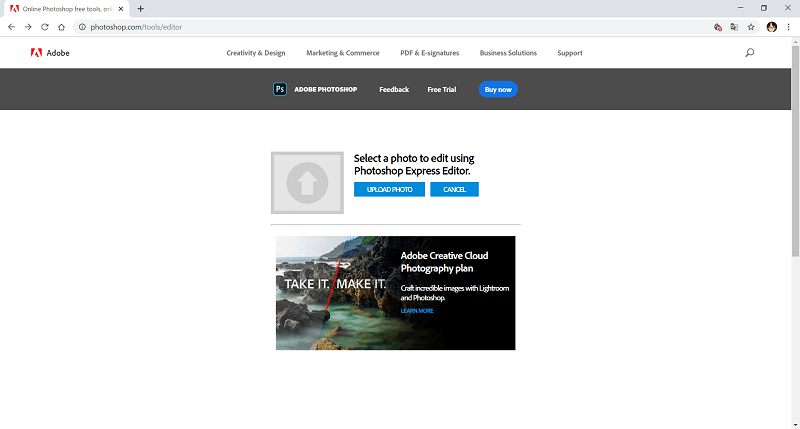Open the browser home page icon
800x429 pixels.
click(62, 27)
